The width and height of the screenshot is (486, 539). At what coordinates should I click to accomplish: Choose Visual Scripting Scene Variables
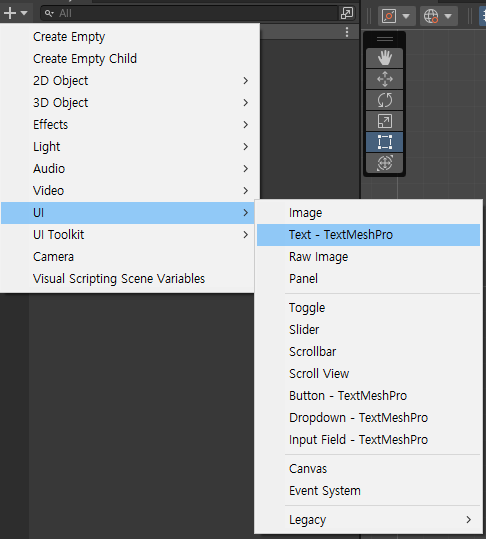coord(128,279)
